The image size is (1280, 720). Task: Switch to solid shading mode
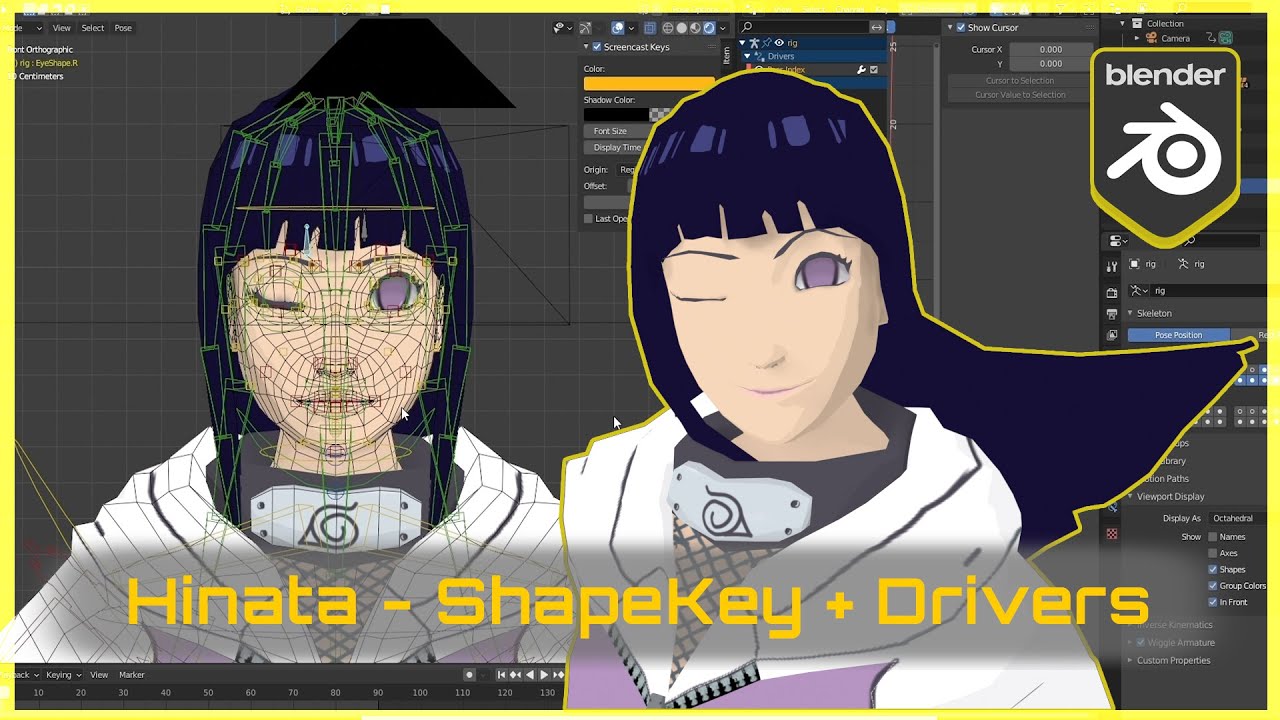click(x=682, y=28)
